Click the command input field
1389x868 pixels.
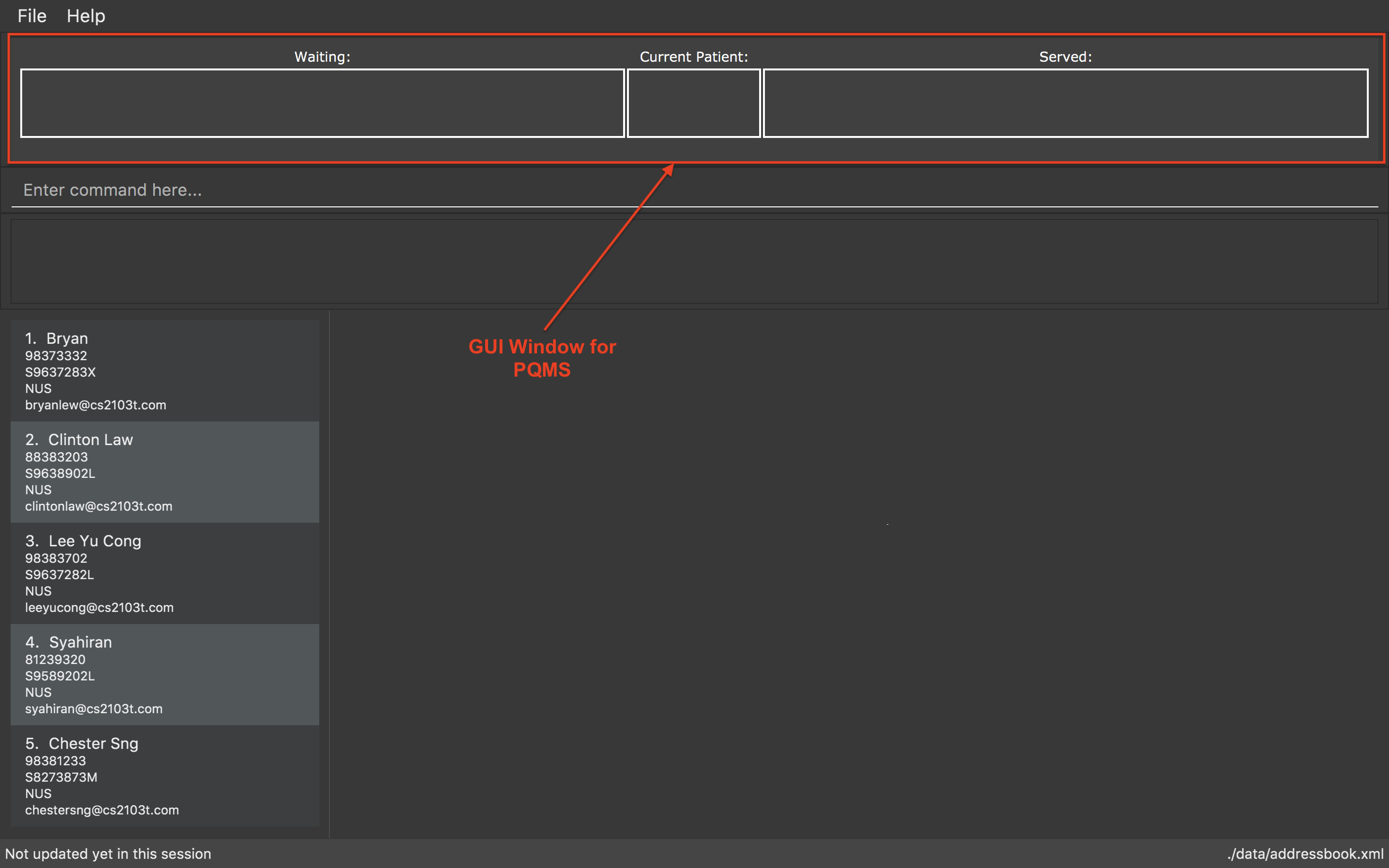(694, 190)
